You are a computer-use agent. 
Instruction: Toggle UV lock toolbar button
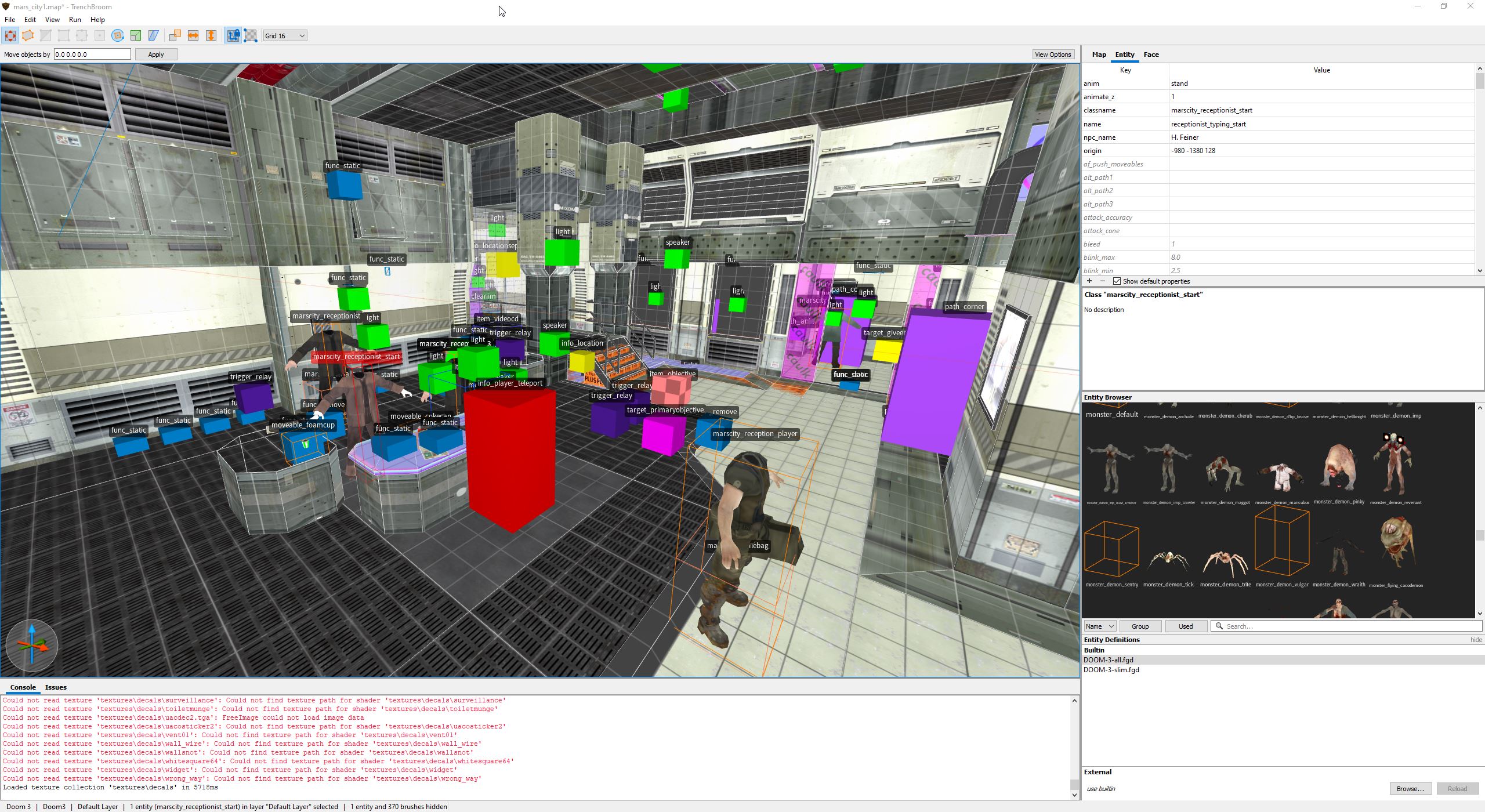(x=251, y=36)
